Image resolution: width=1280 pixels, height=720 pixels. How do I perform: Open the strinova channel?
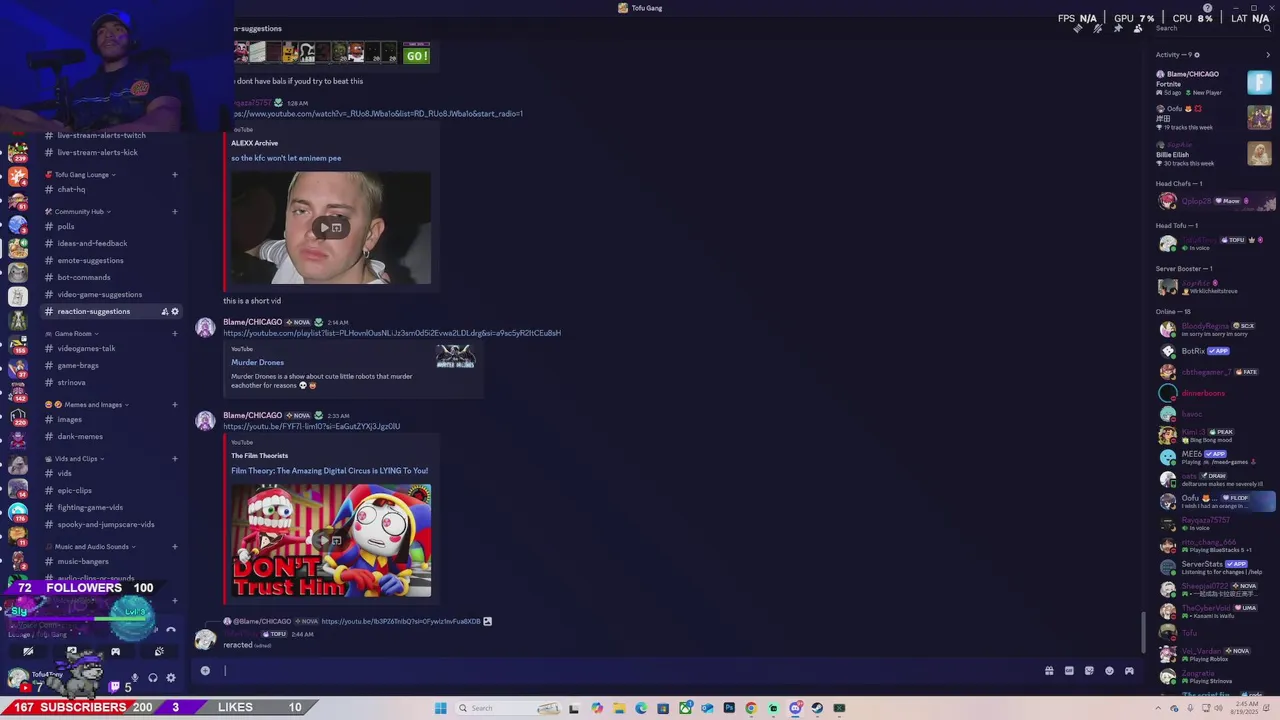click(x=71, y=382)
